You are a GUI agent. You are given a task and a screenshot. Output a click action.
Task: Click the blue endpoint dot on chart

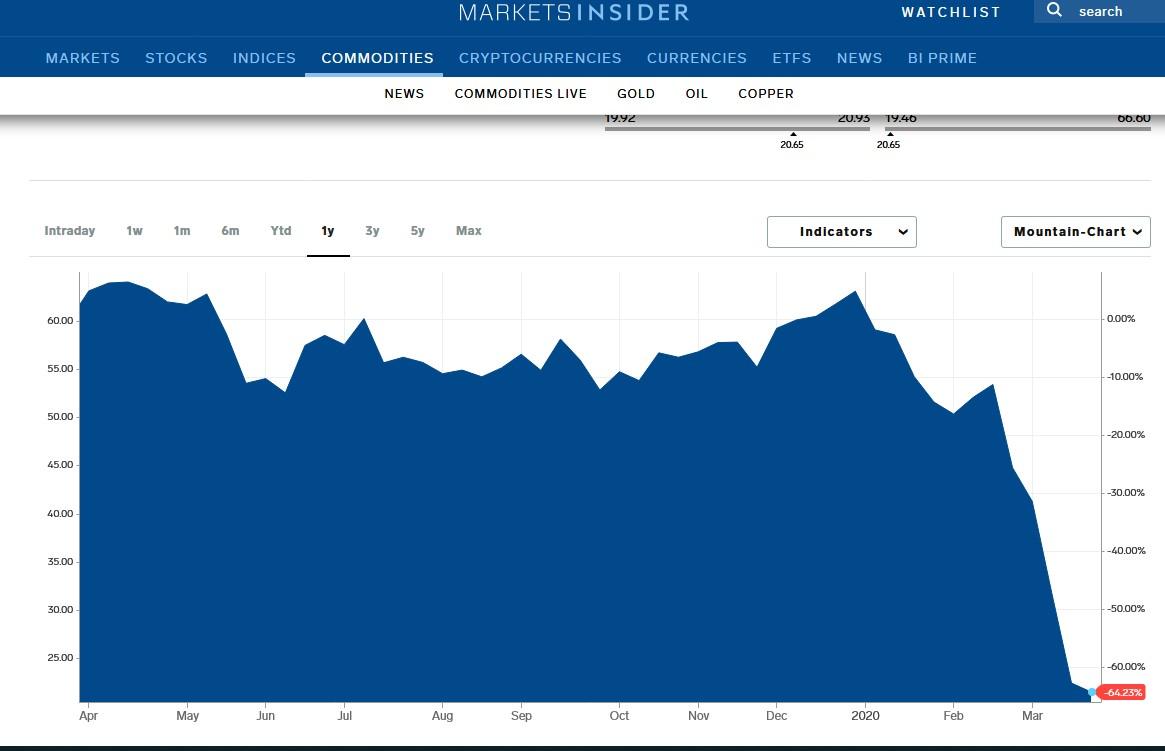pos(1091,692)
